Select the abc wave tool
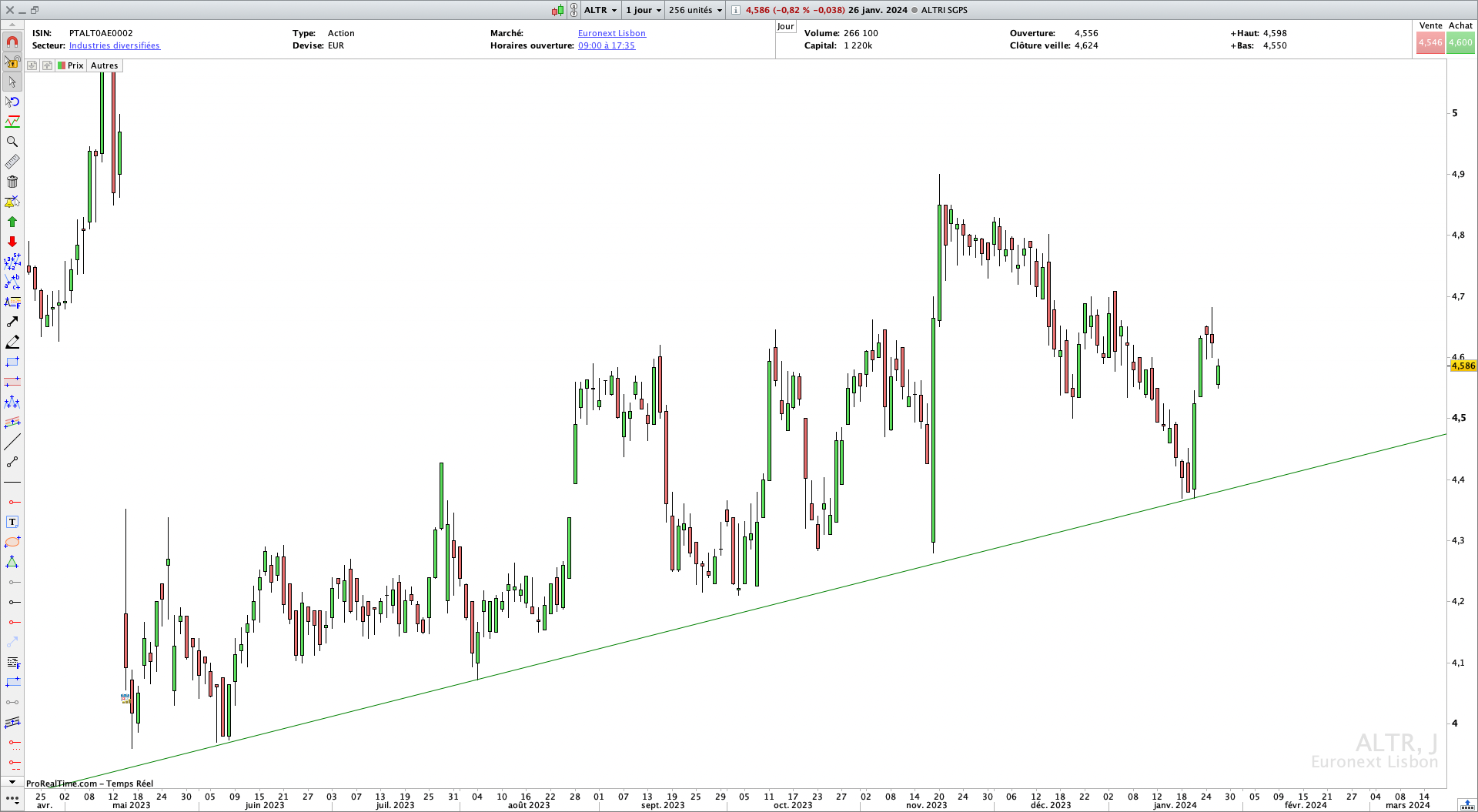The width and height of the screenshot is (1478, 812). [x=12, y=282]
